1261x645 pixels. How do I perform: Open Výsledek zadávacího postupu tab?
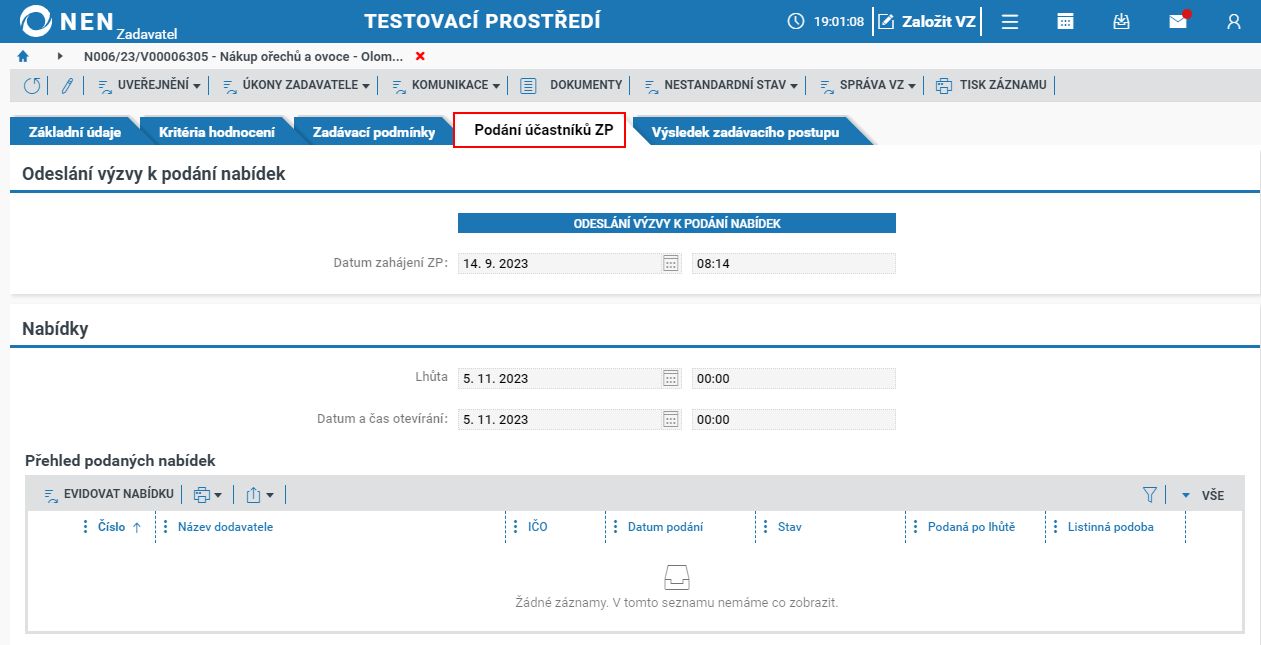745,131
